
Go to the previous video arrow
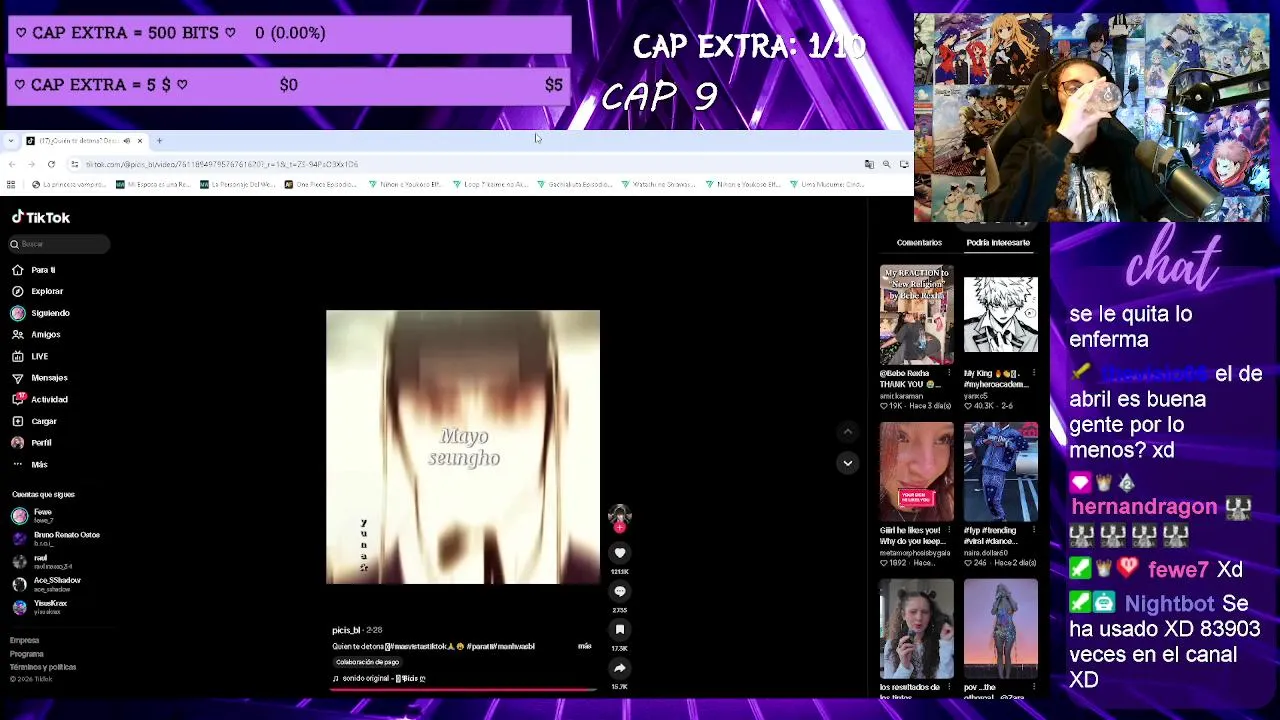(x=848, y=432)
